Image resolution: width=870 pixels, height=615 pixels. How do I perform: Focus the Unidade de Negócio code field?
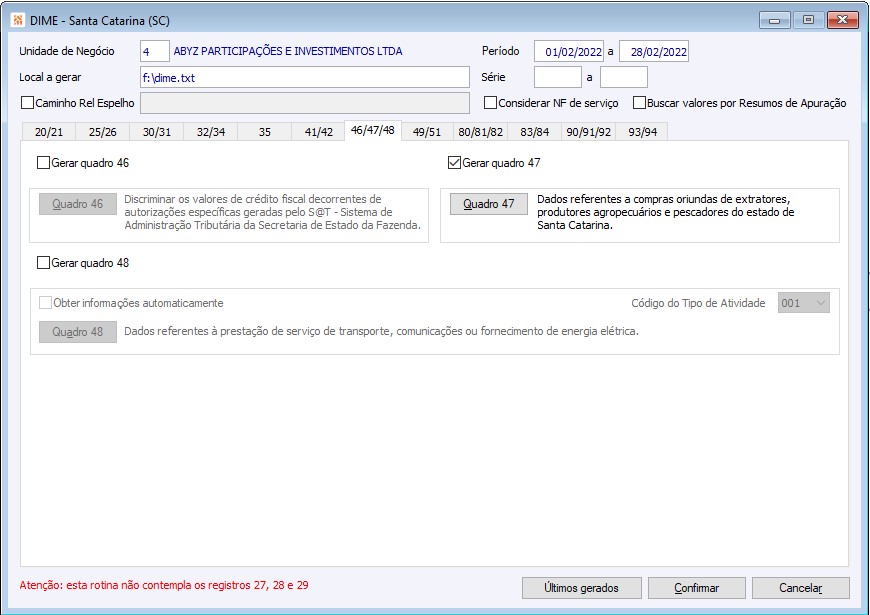pyautogui.click(x=155, y=51)
